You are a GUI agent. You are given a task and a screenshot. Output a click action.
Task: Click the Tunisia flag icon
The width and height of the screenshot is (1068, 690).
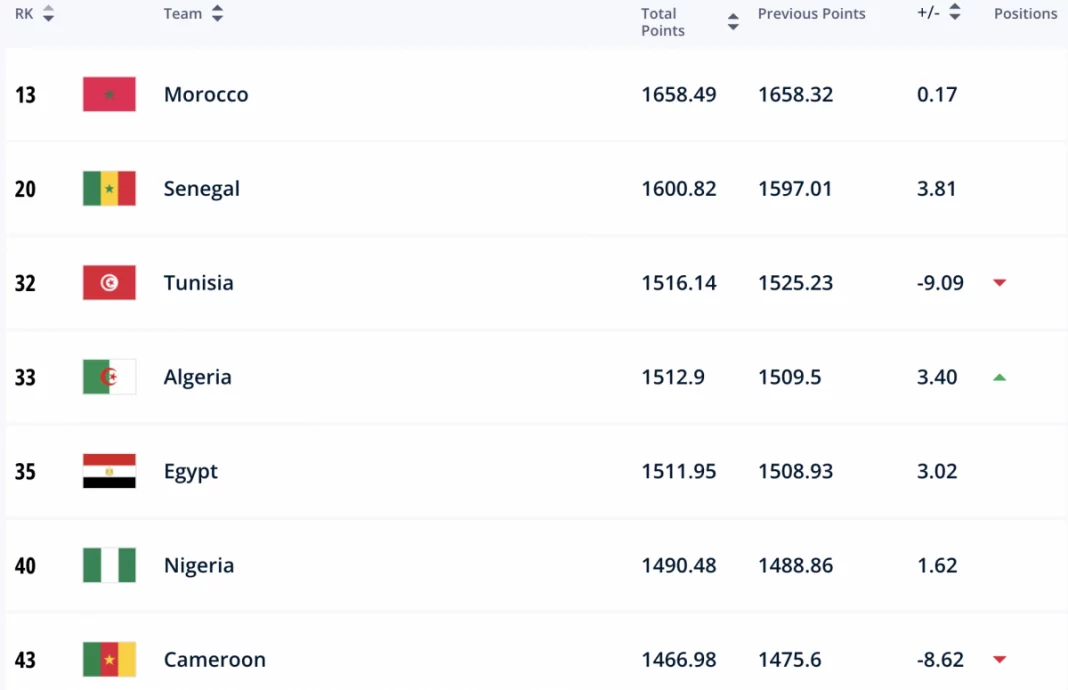pyautogui.click(x=108, y=282)
